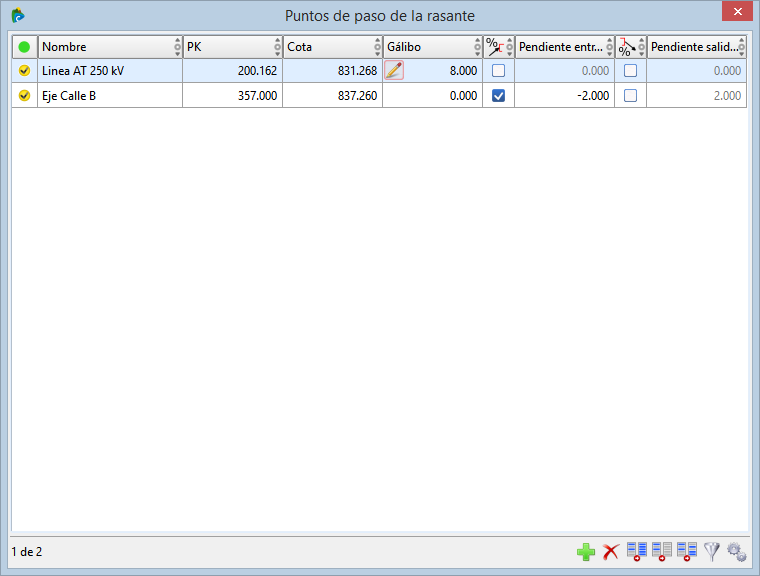Open table settings gears icon

pyautogui.click(x=737, y=552)
